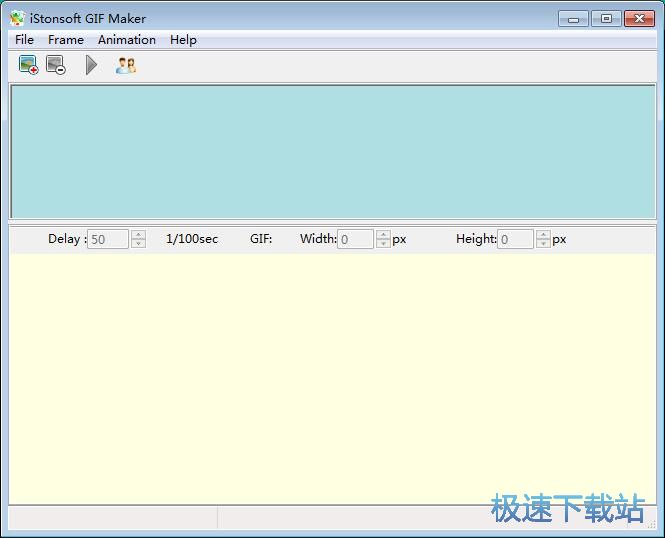The height and width of the screenshot is (538, 665).
Task: Play the animation preview
Action: pos(91,65)
